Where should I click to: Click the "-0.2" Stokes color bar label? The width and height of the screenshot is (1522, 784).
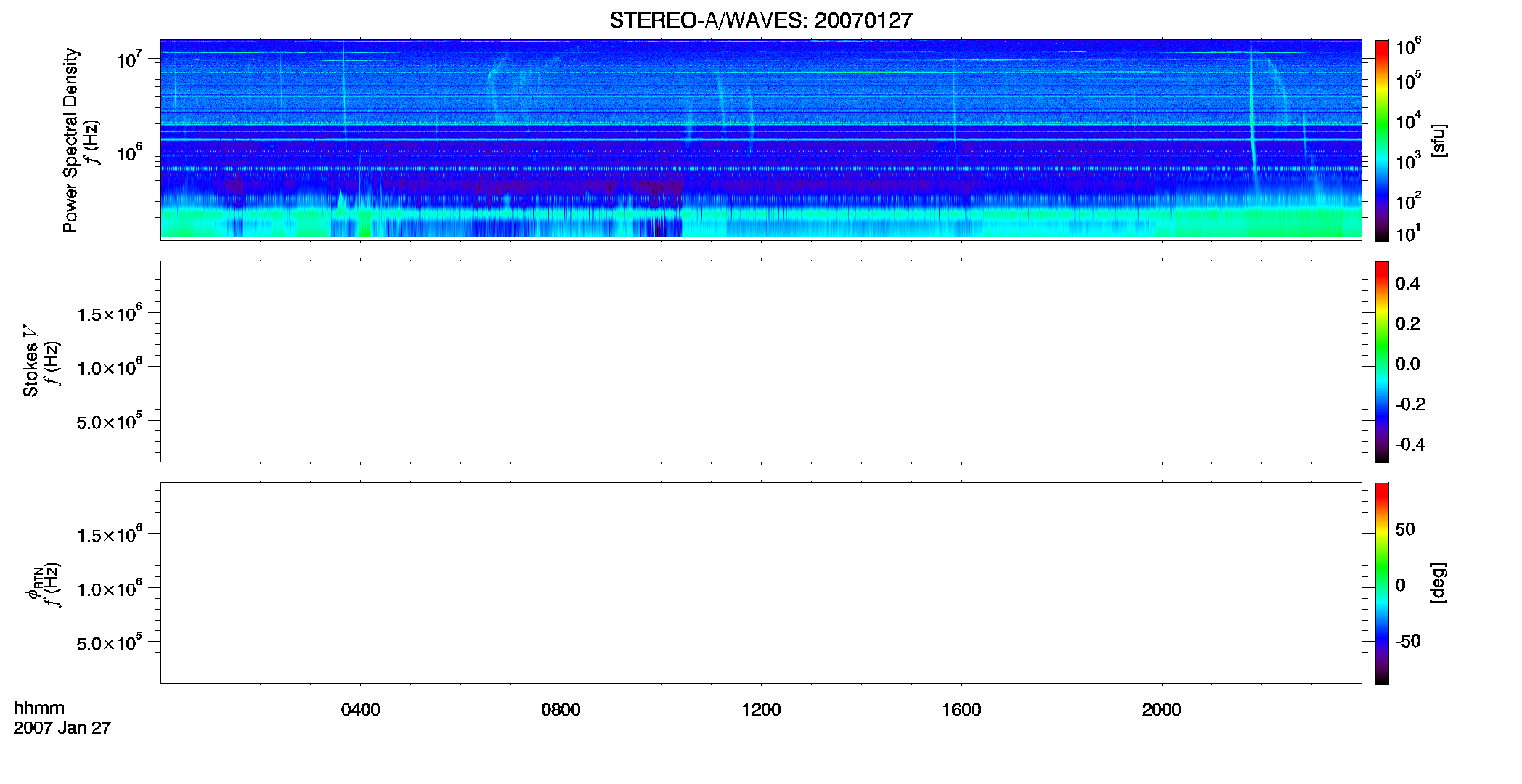click(x=1410, y=404)
